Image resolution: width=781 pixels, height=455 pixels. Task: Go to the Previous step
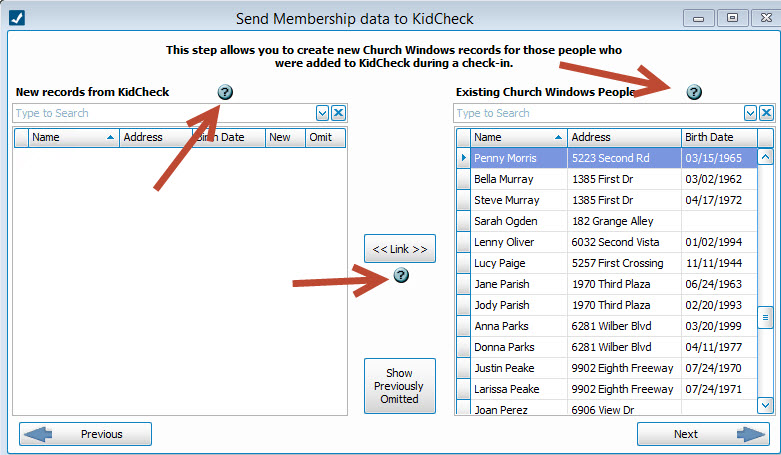coord(86,434)
